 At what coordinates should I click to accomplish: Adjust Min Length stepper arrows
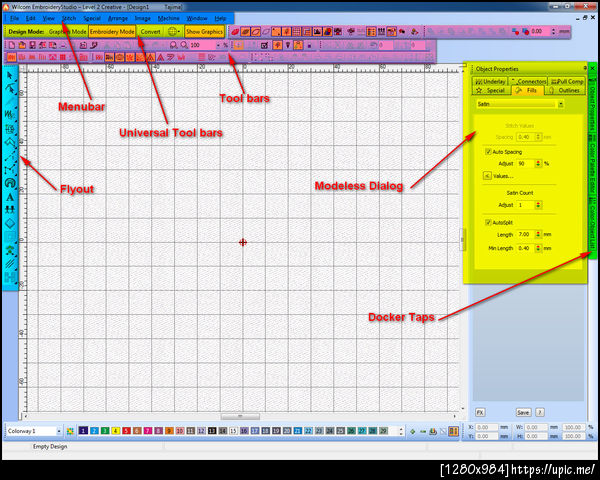point(538,248)
